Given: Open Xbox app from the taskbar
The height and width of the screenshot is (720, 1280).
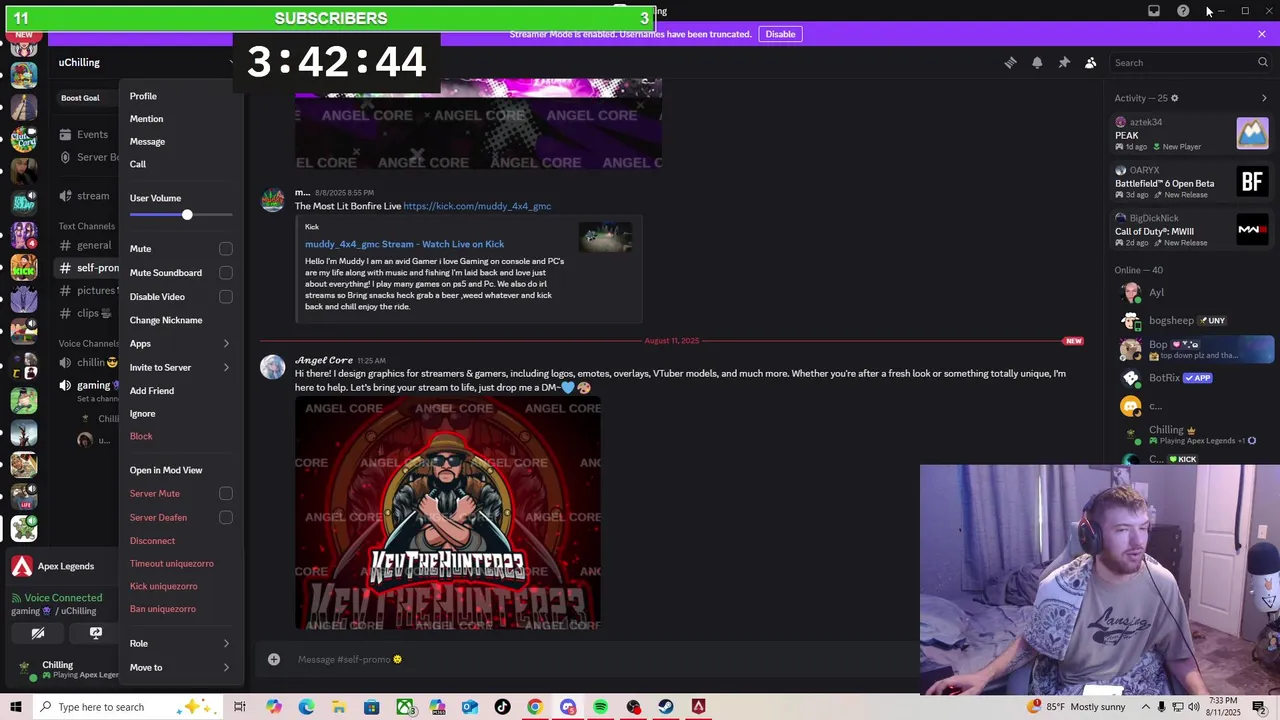Looking at the screenshot, I should tap(404, 707).
